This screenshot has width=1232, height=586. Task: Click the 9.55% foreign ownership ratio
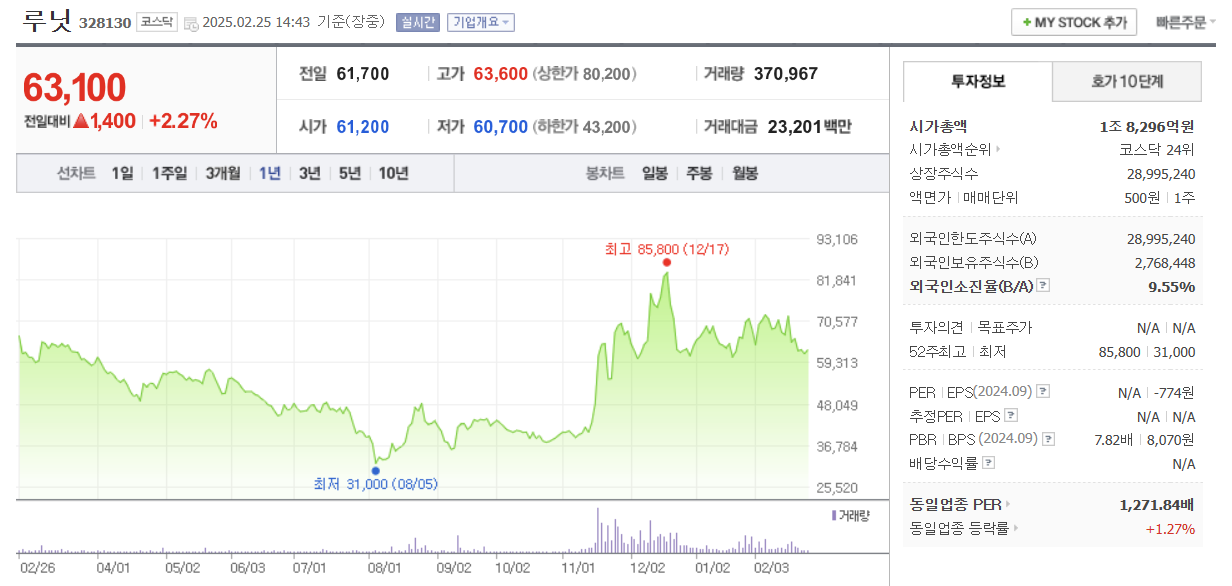1172,286
